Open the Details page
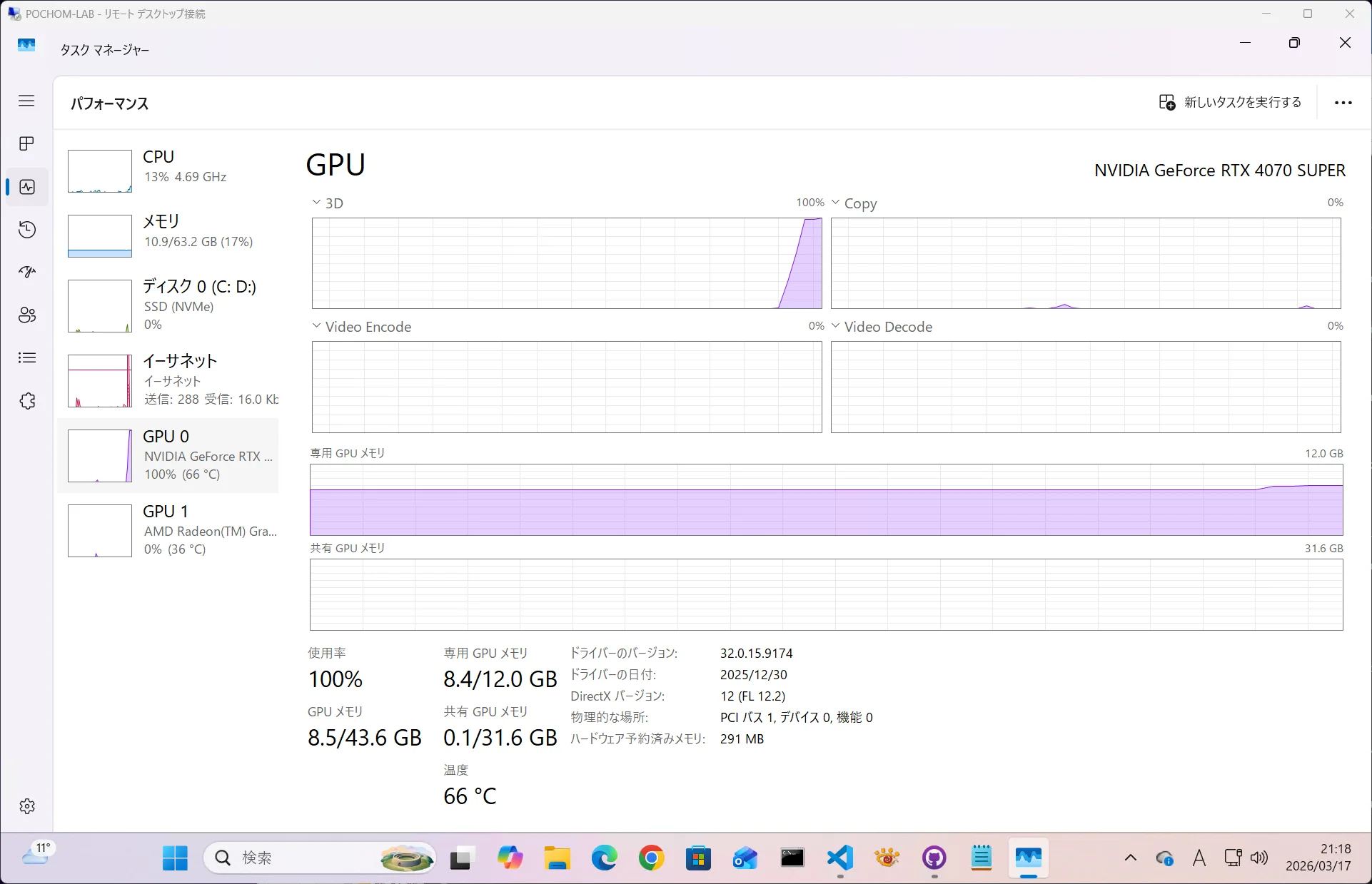Screen dimensions: 1372x884 tap(26, 357)
